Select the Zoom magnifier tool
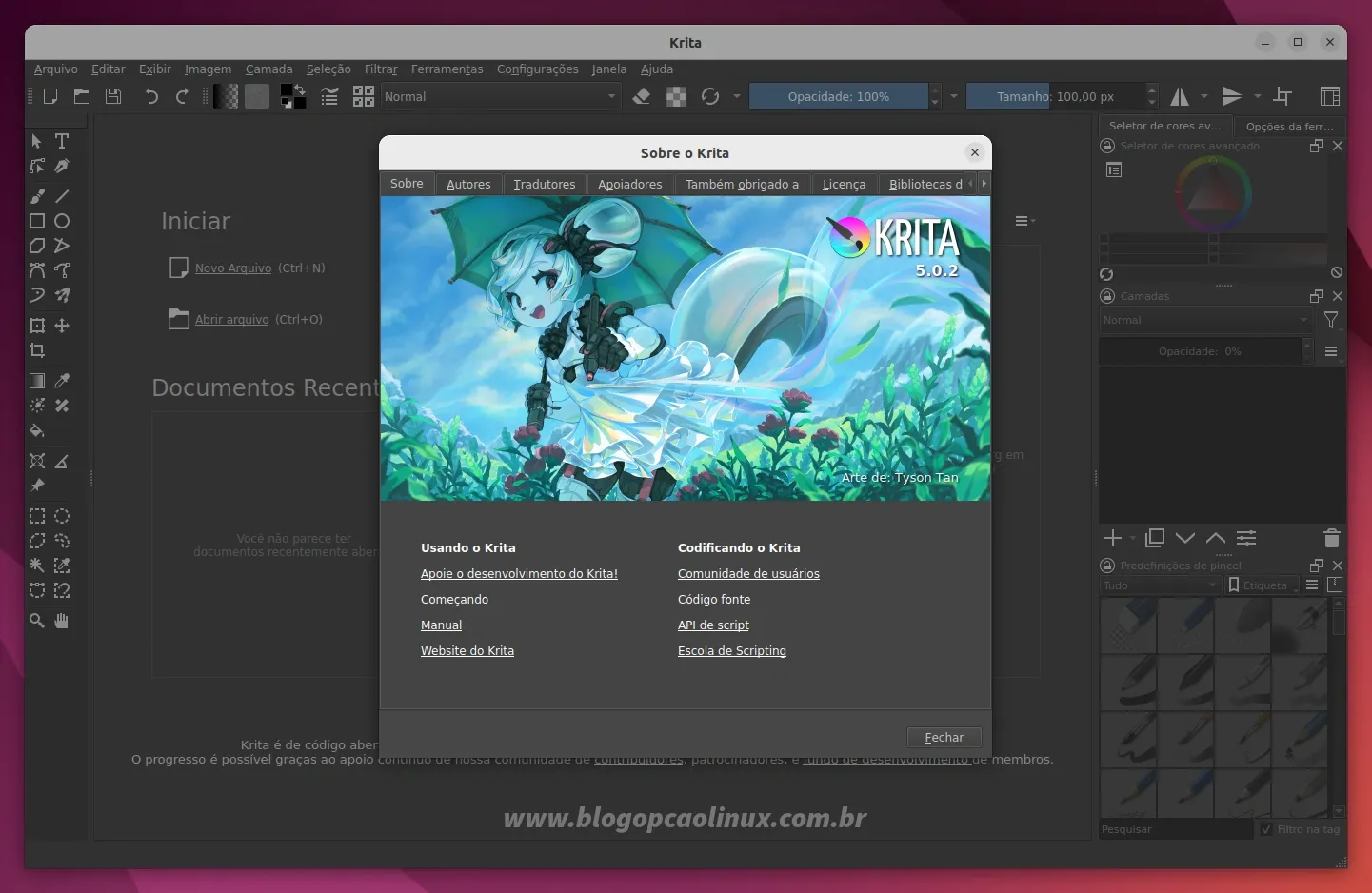This screenshot has width=1372, height=893. 37,621
